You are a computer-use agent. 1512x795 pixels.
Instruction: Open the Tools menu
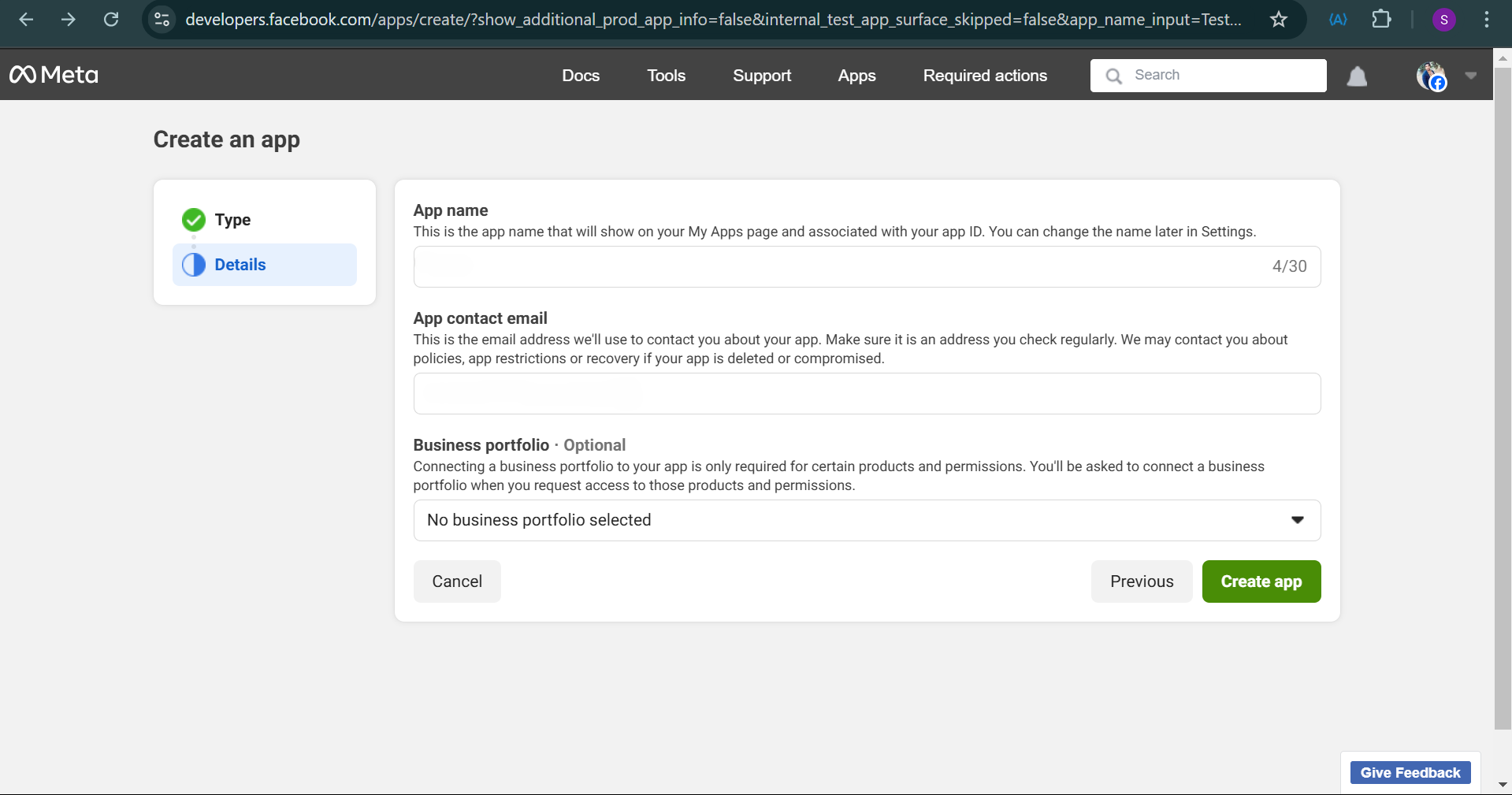coord(666,75)
